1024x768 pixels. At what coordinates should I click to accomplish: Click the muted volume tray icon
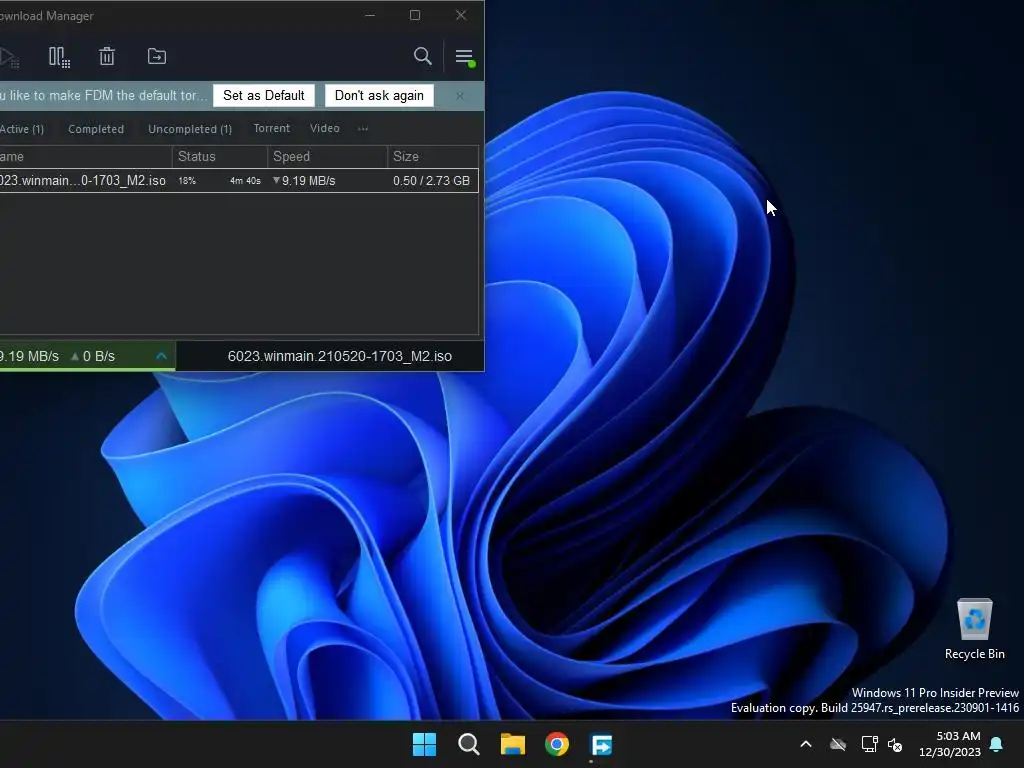coord(895,744)
